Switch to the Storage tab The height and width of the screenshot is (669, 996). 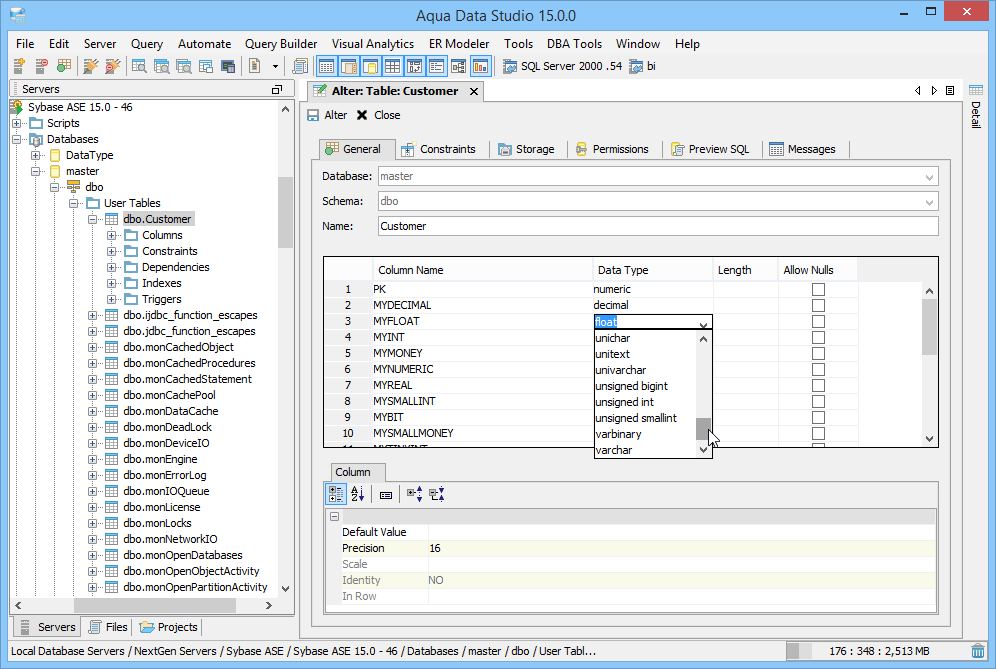pyautogui.click(x=527, y=149)
